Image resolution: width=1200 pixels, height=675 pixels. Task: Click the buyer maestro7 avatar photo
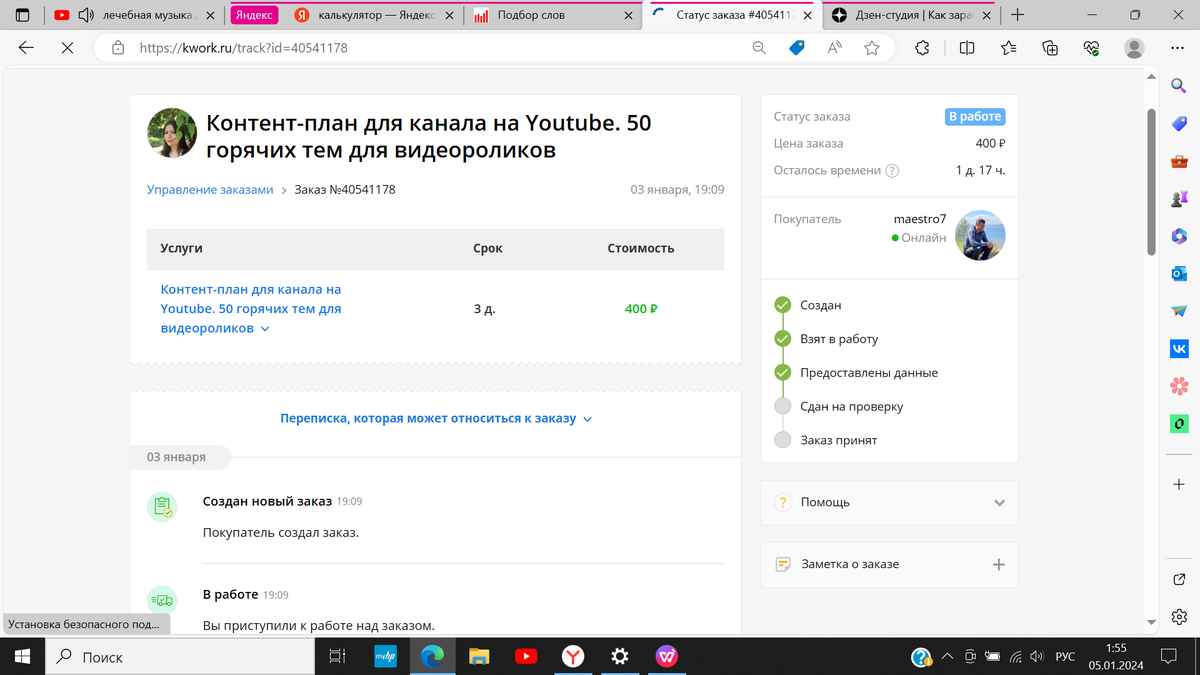coord(980,235)
